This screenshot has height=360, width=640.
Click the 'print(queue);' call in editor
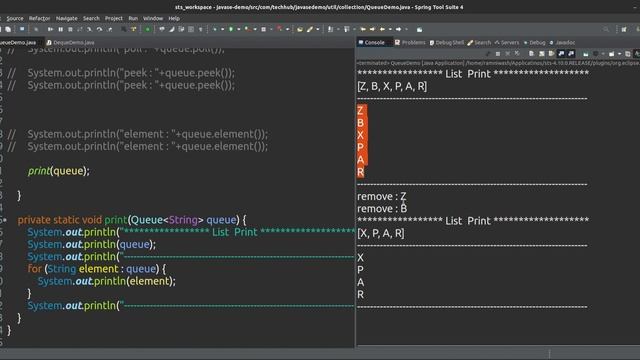pyautogui.click(x=59, y=171)
